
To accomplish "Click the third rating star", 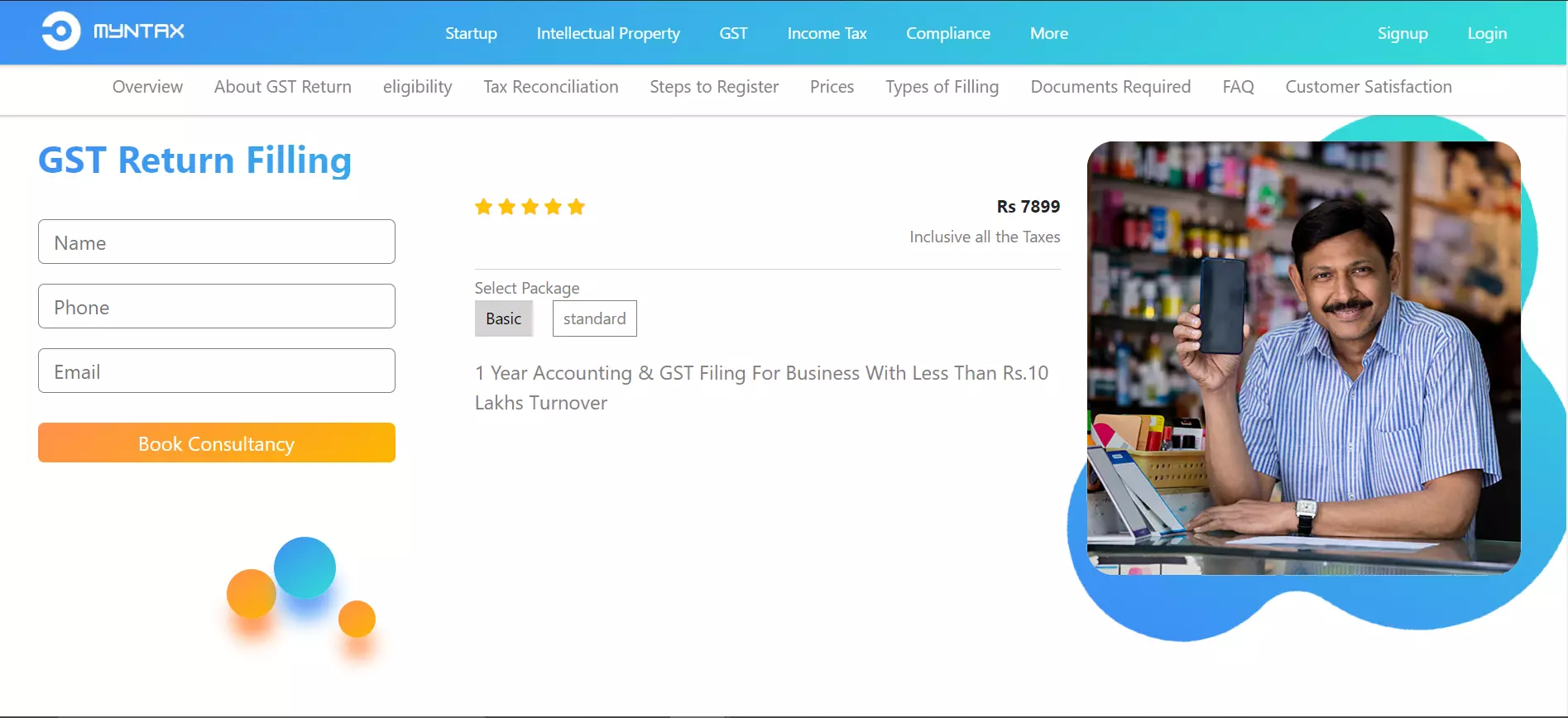I will 530,207.
